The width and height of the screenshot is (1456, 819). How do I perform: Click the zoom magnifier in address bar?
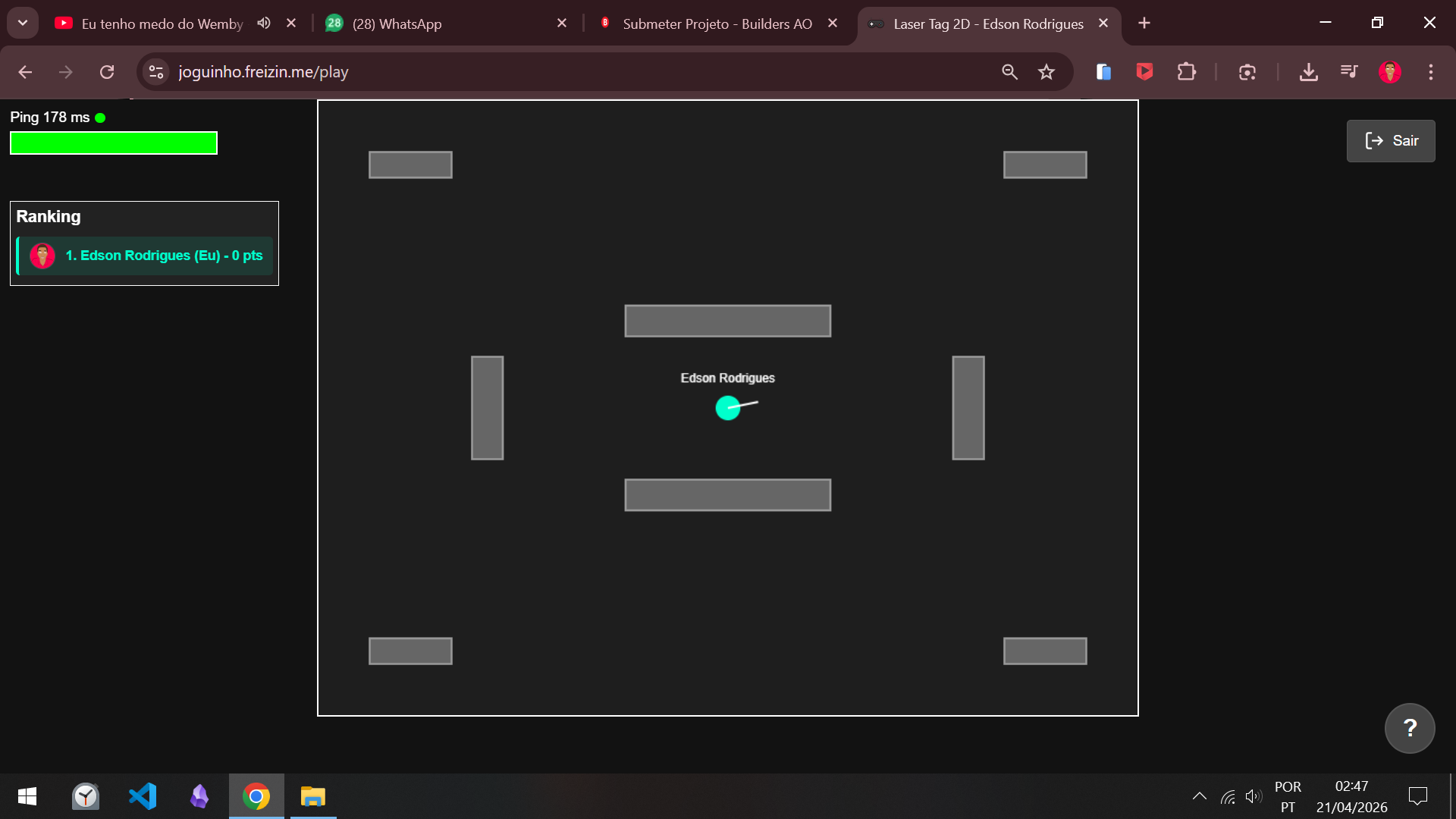pyautogui.click(x=1009, y=72)
